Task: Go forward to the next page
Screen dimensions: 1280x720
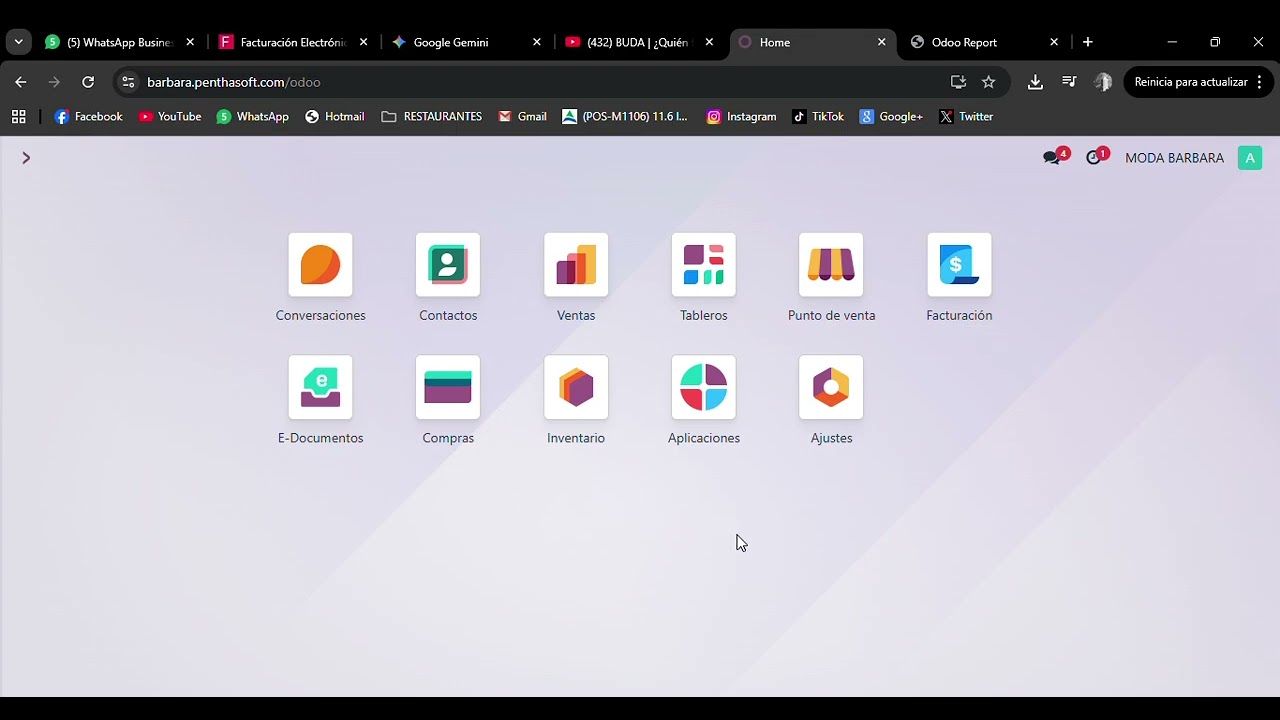Action: (54, 82)
